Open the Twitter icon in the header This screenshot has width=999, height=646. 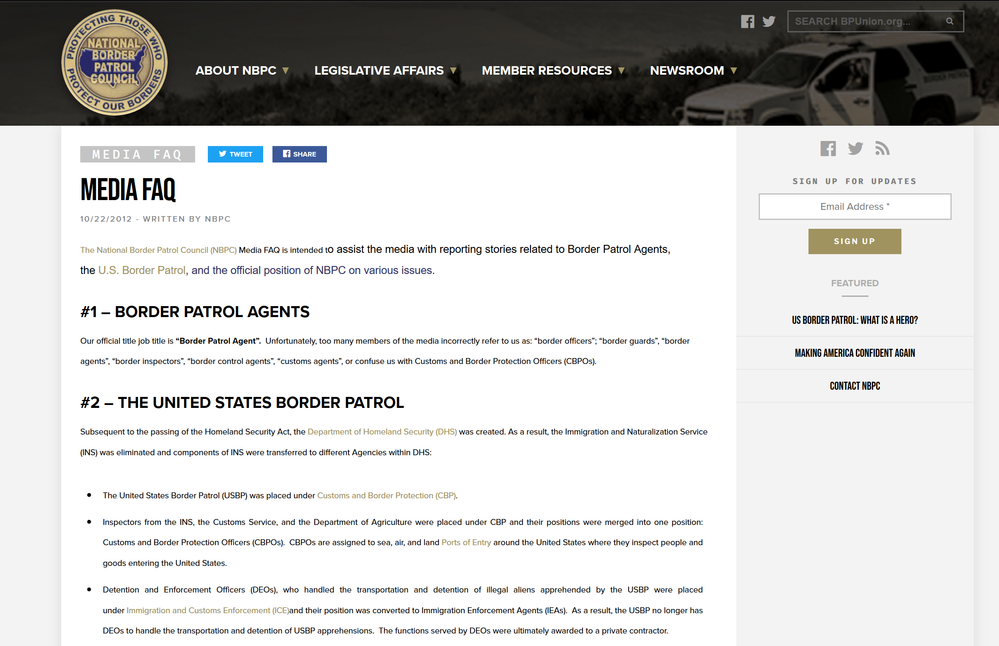pos(769,22)
